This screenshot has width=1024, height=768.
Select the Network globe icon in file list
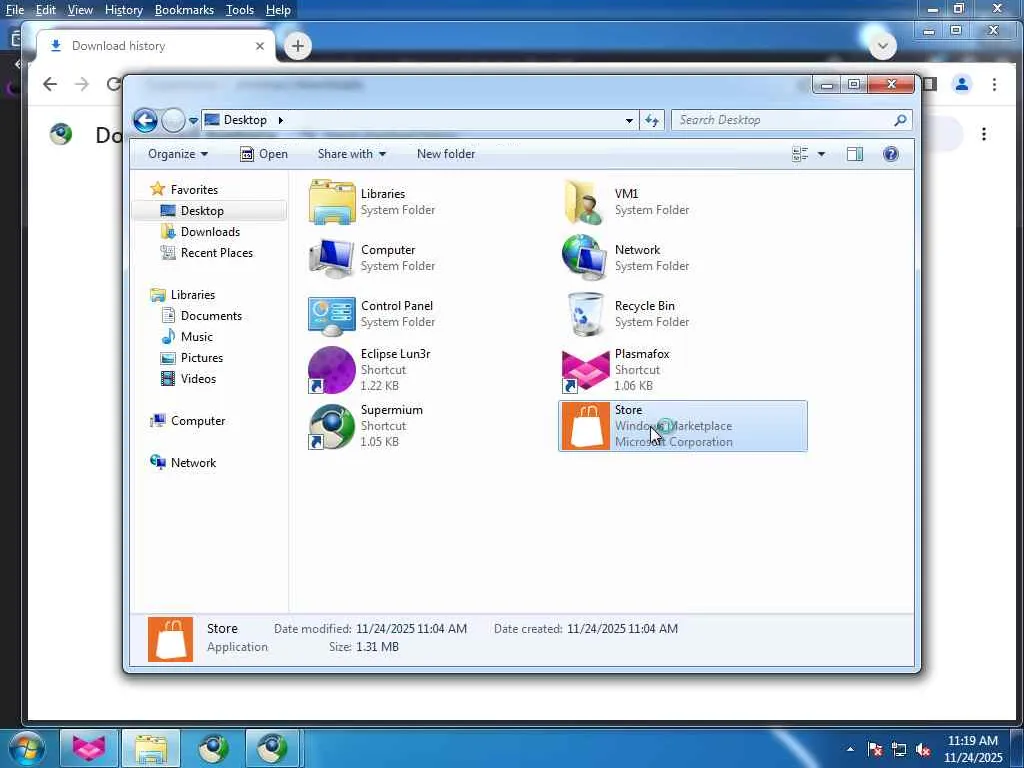click(x=584, y=258)
